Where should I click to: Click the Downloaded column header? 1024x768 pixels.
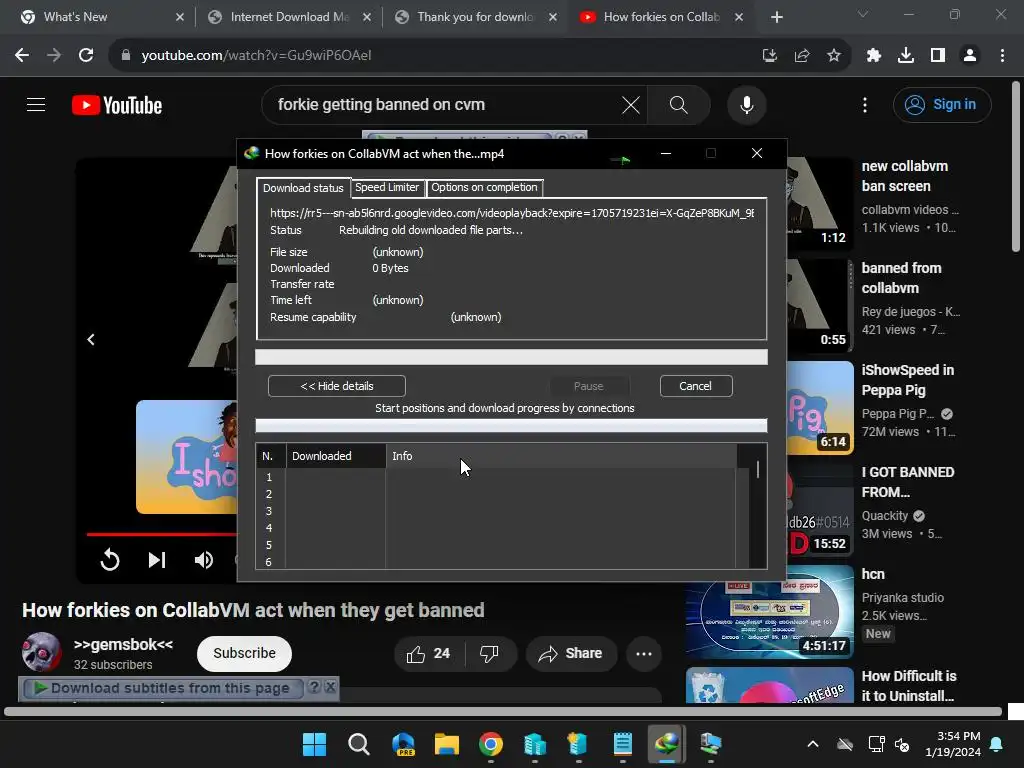336,456
